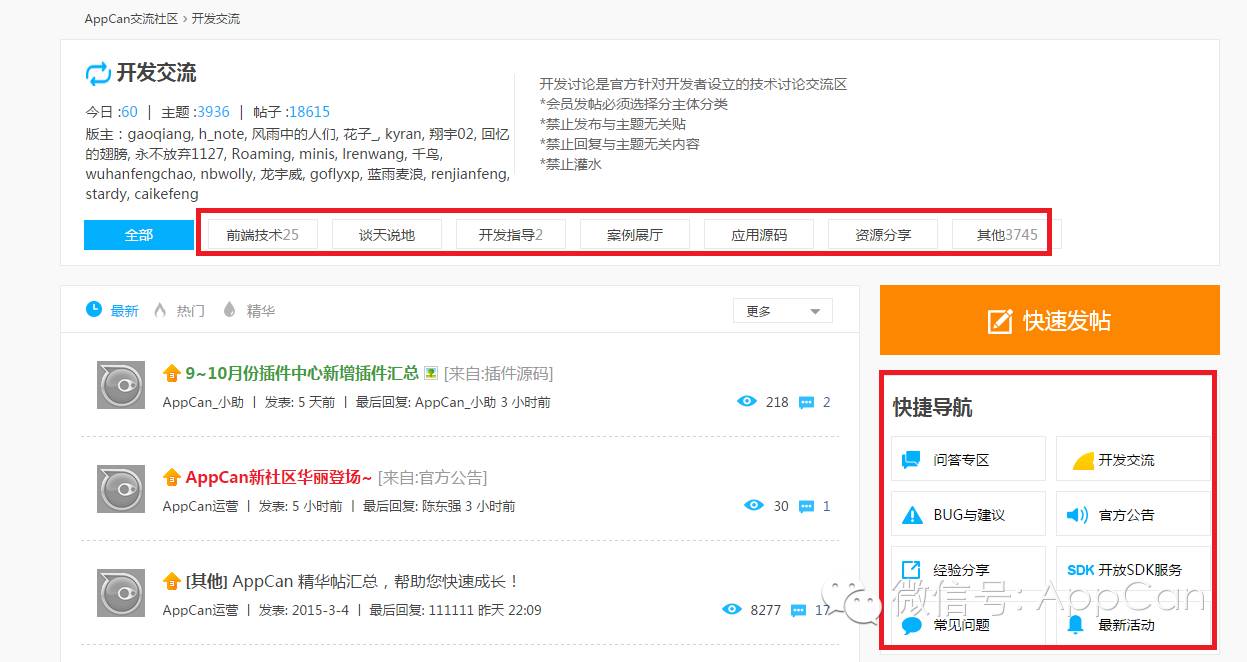Select the 应用源码 category tab

pyautogui.click(x=759, y=235)
